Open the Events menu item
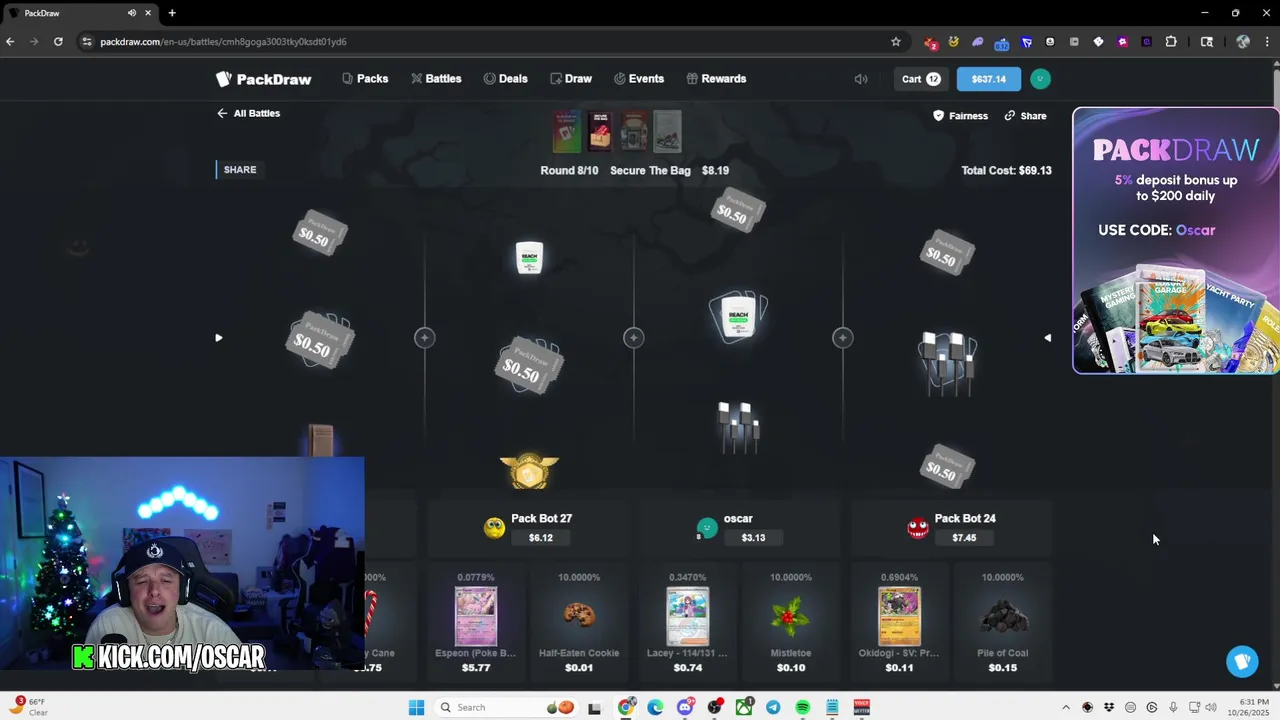Viewport: 1280px width, 720px height. tap(638, 78)
